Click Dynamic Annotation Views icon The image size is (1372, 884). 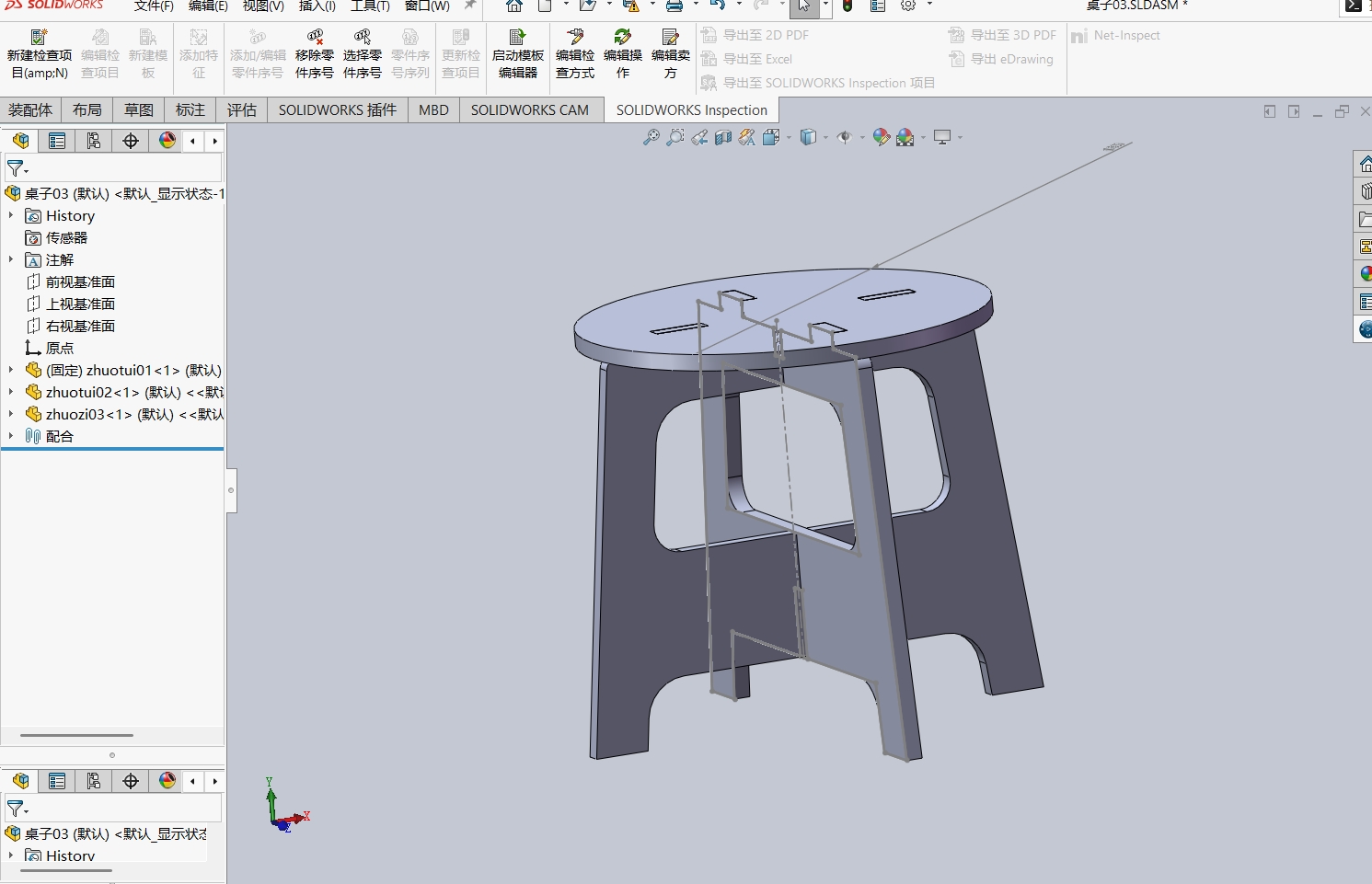[747, 138]
